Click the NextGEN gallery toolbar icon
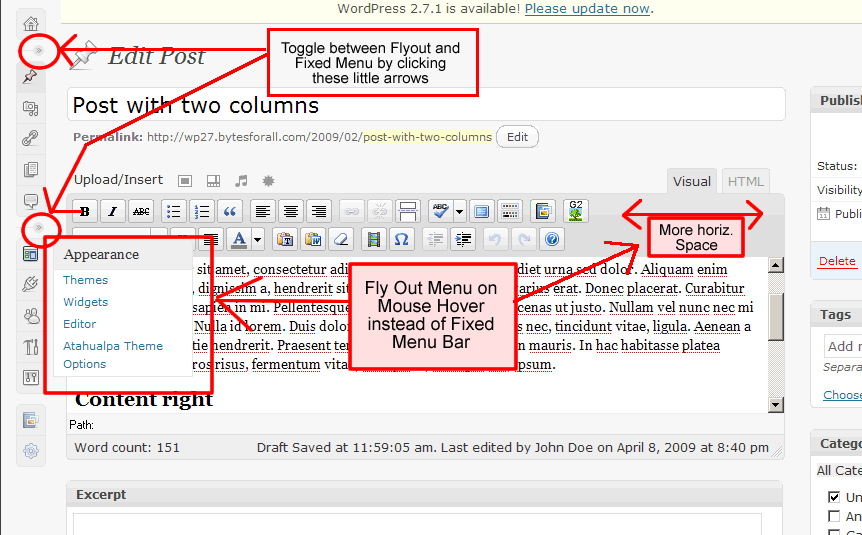 pos(543,211)
